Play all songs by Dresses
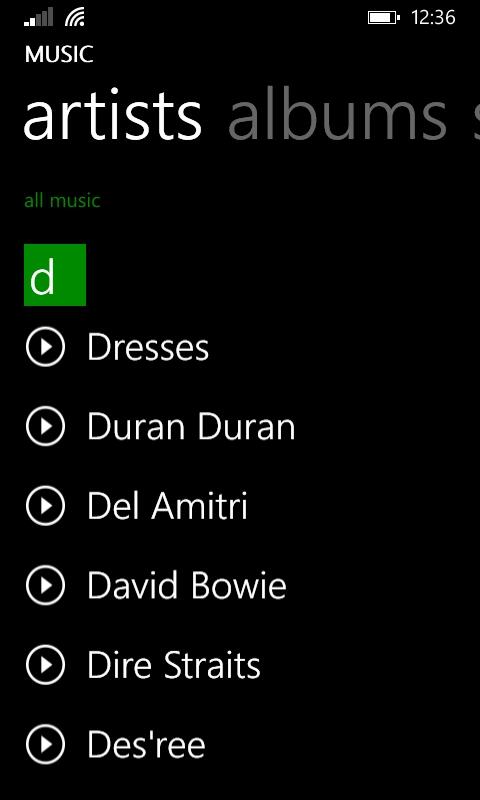The height and width of the screenshot is (800, 480). (45, 346)
